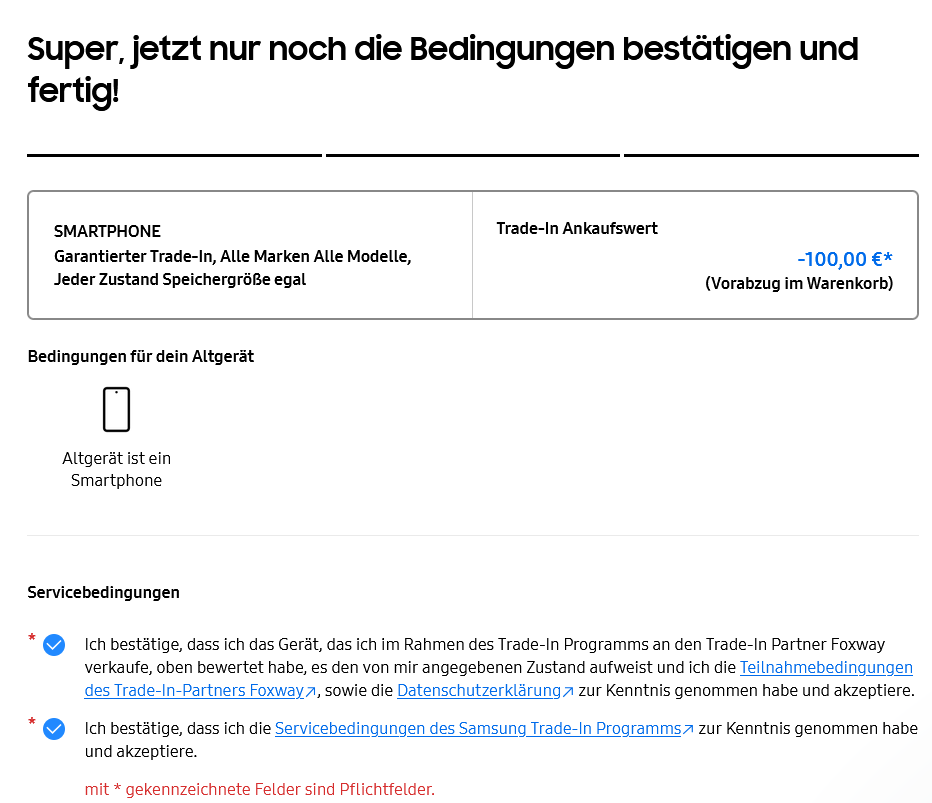Open Servicebedingungen des Samsung Trade-In Programms link
932x803 pixels.
477,728
